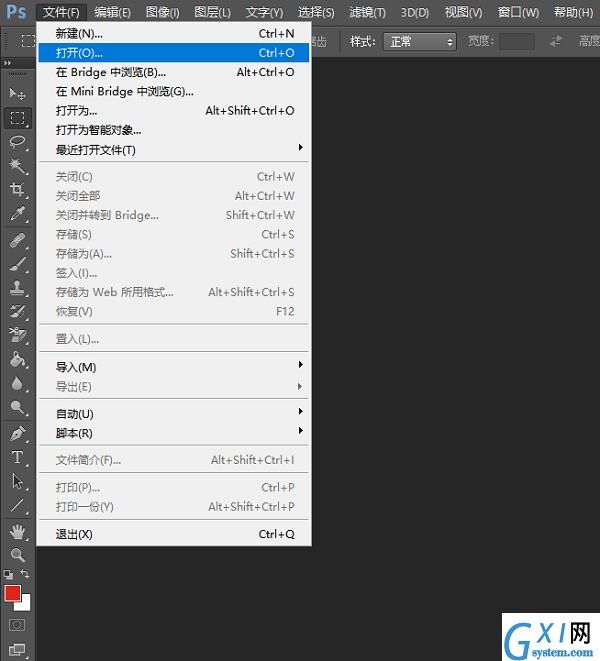The image size is (600, 661).
Task: Expand the toolbox with double-arrow
Action: pos(7,63)
